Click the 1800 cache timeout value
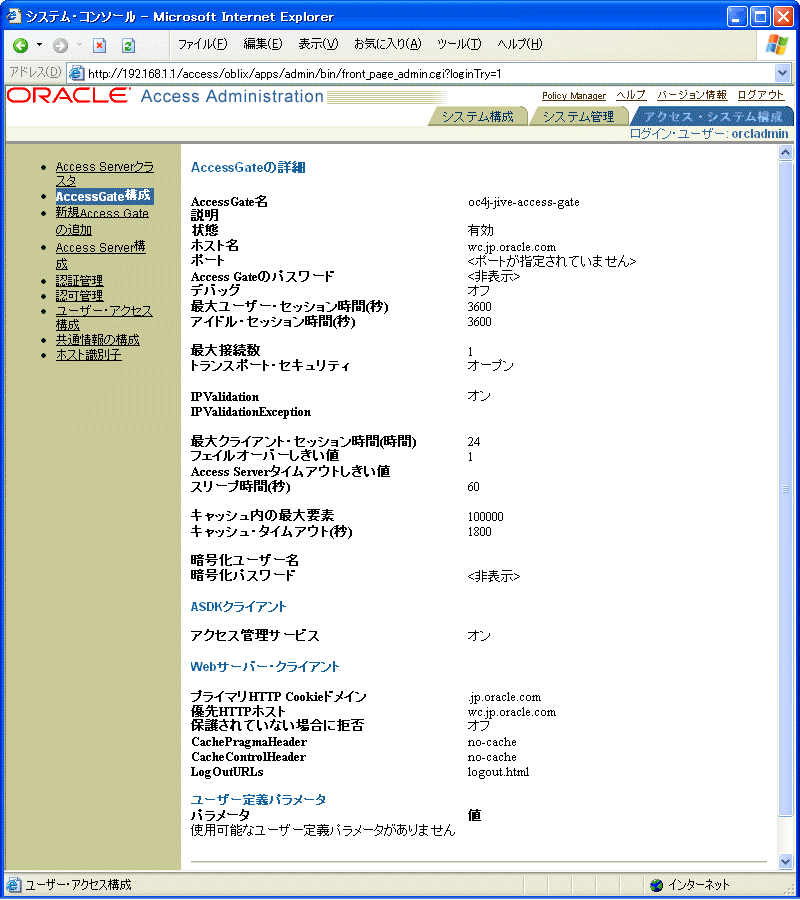 point(479,532)
